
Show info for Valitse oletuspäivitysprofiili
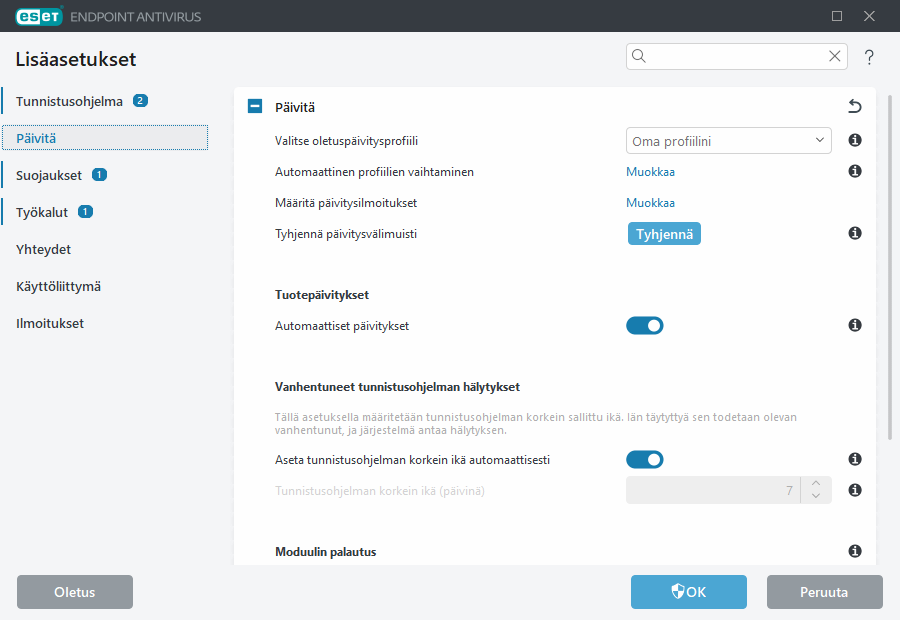[855, 140]
